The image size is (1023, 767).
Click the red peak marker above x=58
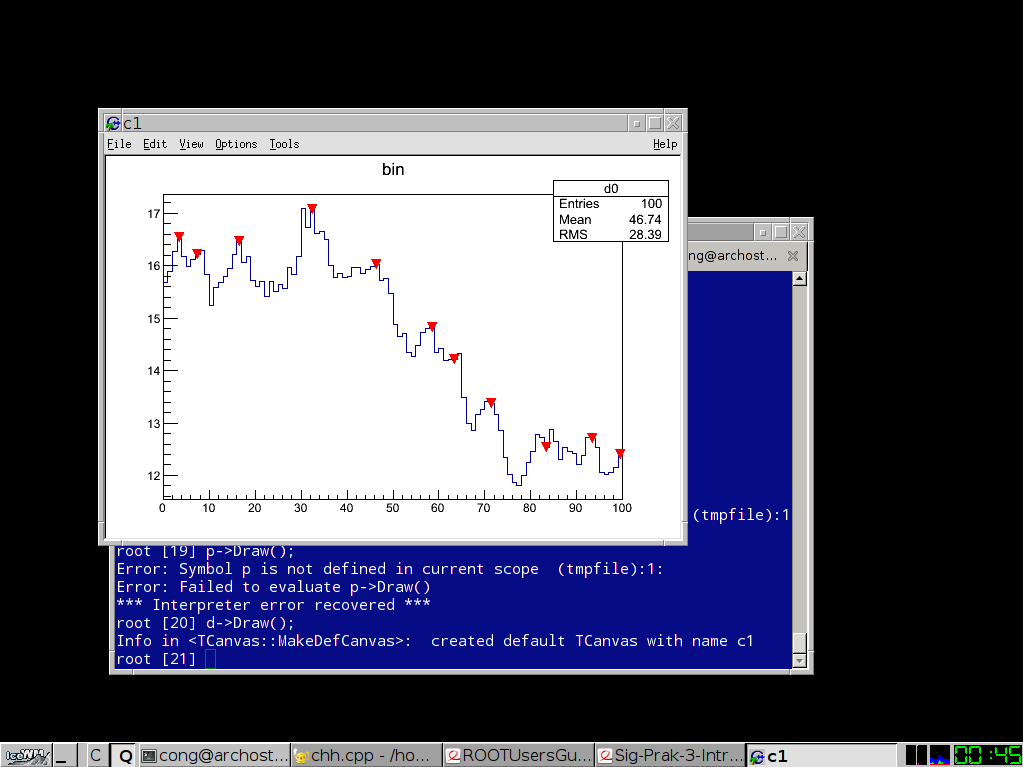[x=432, y=326]
